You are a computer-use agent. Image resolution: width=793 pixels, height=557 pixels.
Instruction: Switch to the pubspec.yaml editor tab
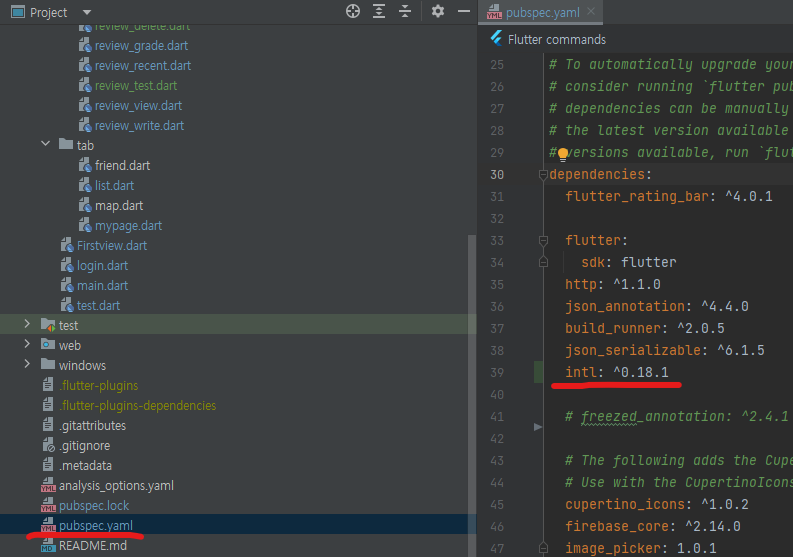pos(542,12)
